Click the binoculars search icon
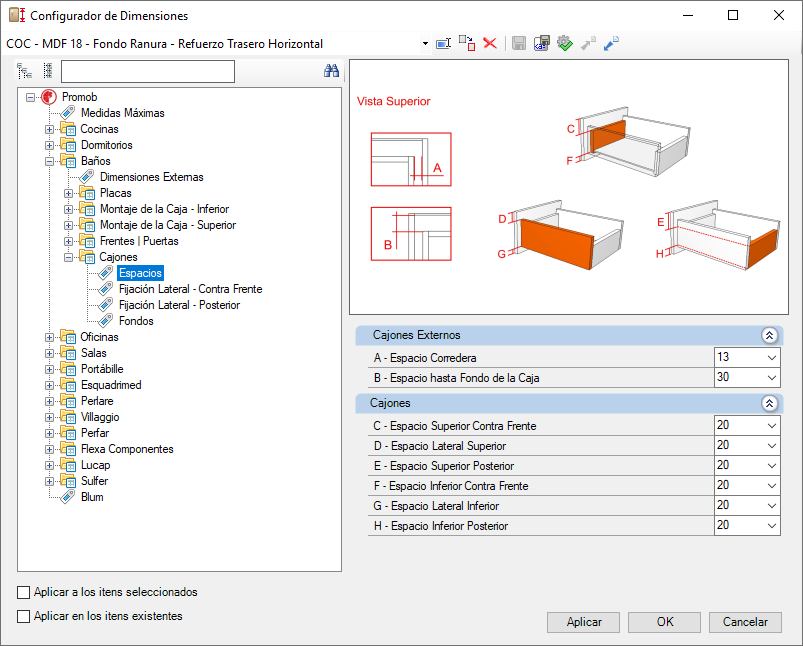Screen dimensions: 803x646 tap(331, 71)
